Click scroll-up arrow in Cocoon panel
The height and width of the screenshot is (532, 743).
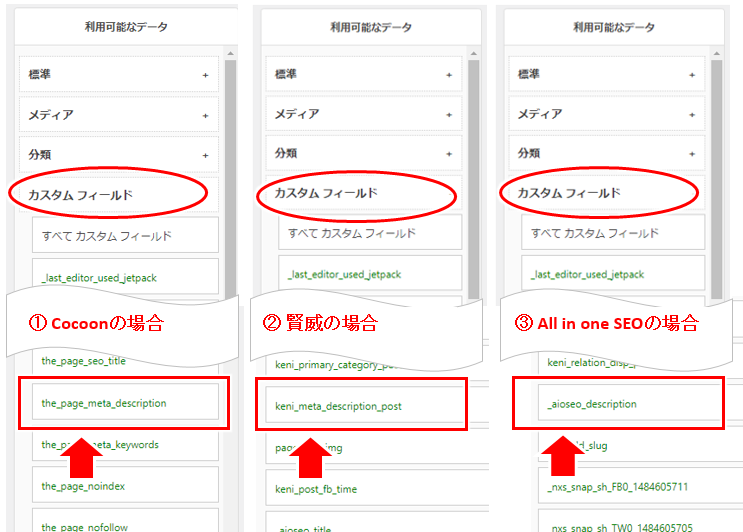click(230, 54)
